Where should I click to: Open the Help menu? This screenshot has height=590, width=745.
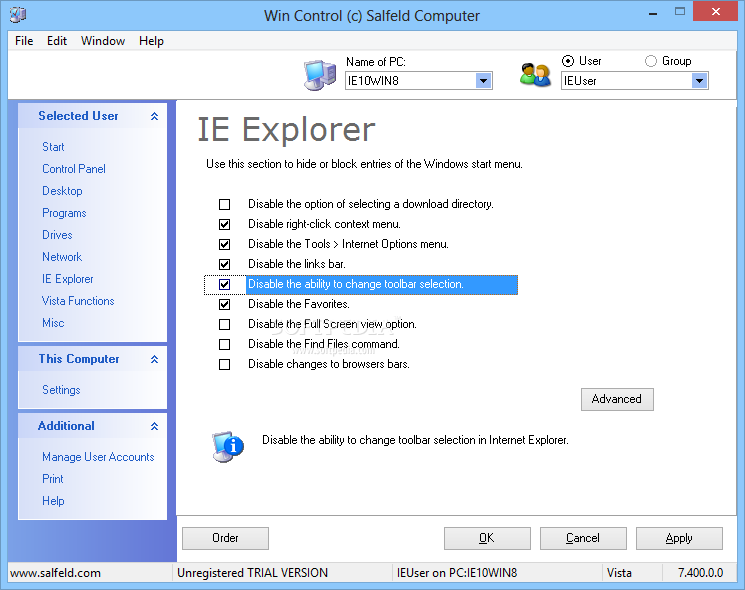(151, 41)
